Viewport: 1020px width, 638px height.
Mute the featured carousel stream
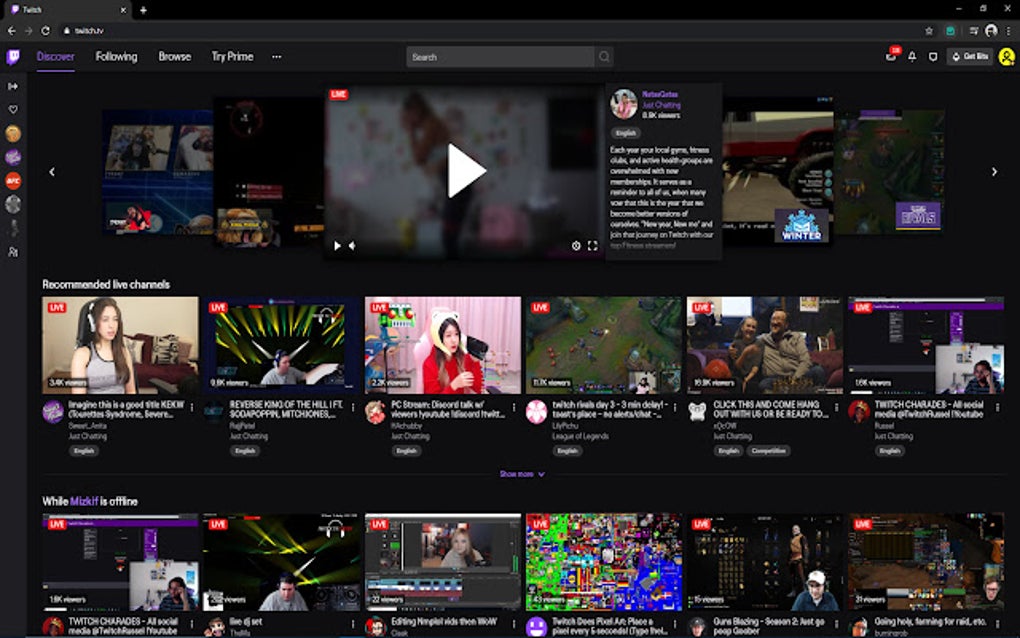pyautogui.click(x=352, y=243)
